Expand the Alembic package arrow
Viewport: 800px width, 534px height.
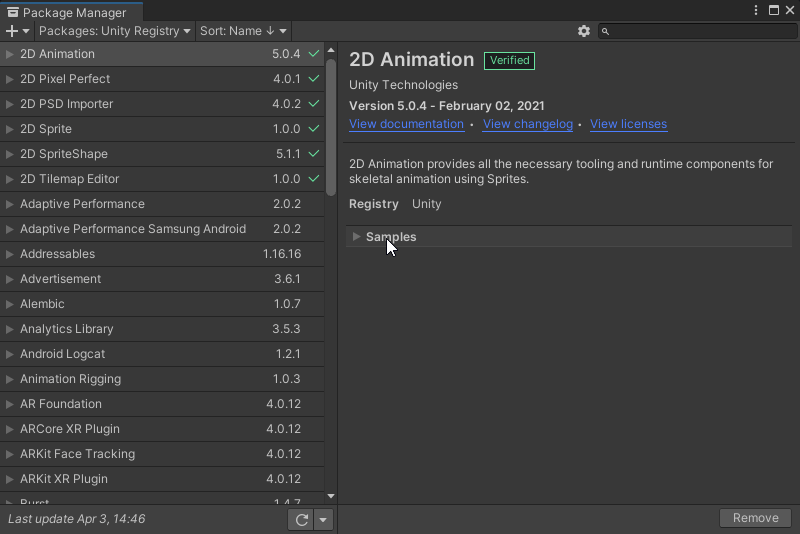(9, 304)
